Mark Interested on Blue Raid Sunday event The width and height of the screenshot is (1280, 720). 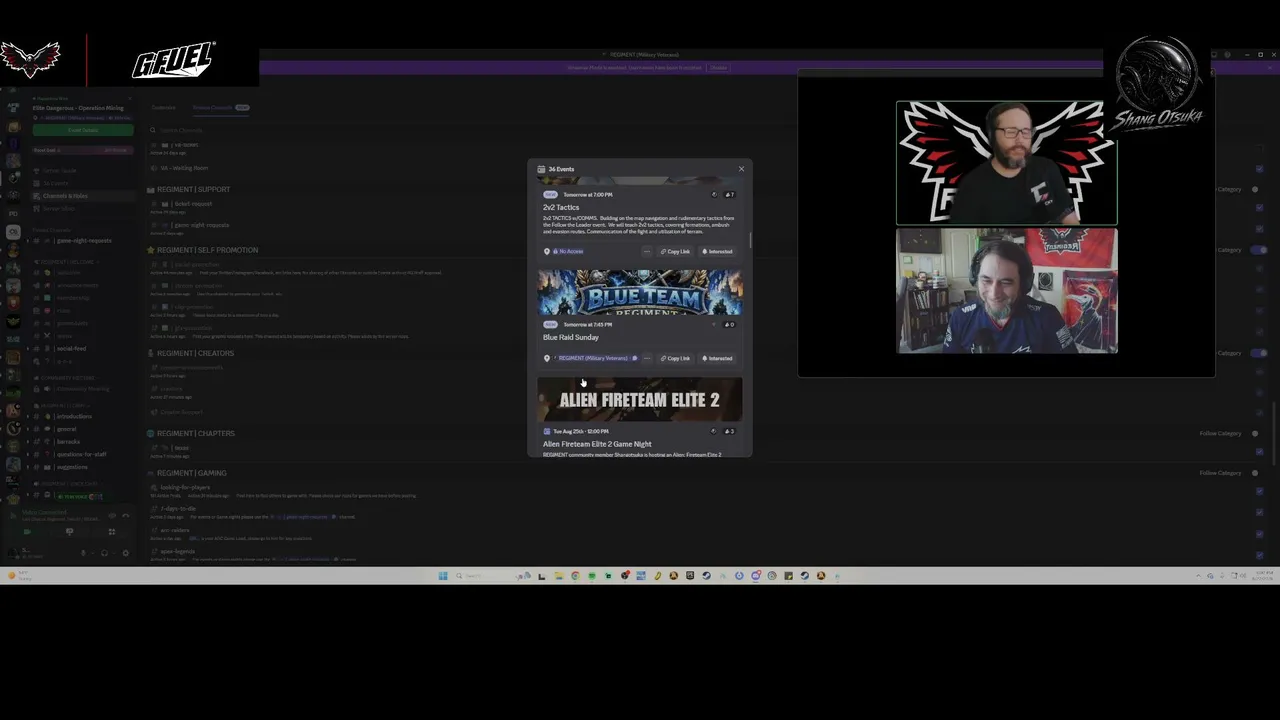click(x=717, y=358)
